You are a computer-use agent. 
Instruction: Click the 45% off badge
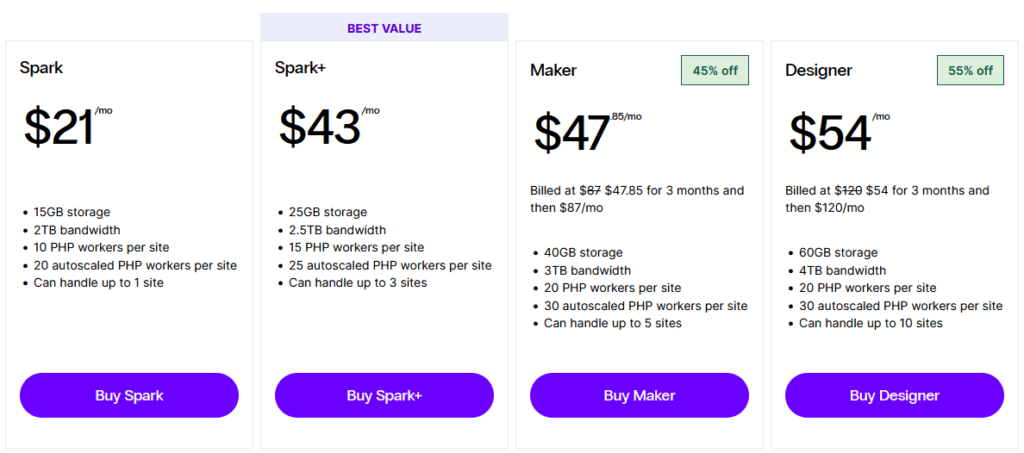715,70
